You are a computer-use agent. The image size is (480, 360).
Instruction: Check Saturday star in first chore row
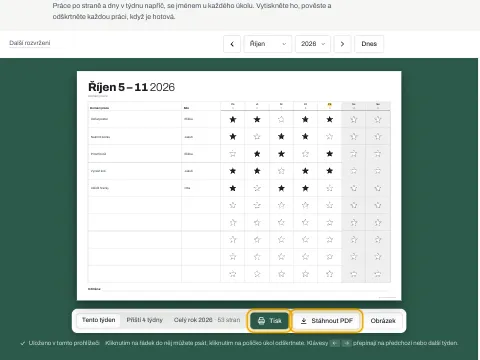[354, 119]
